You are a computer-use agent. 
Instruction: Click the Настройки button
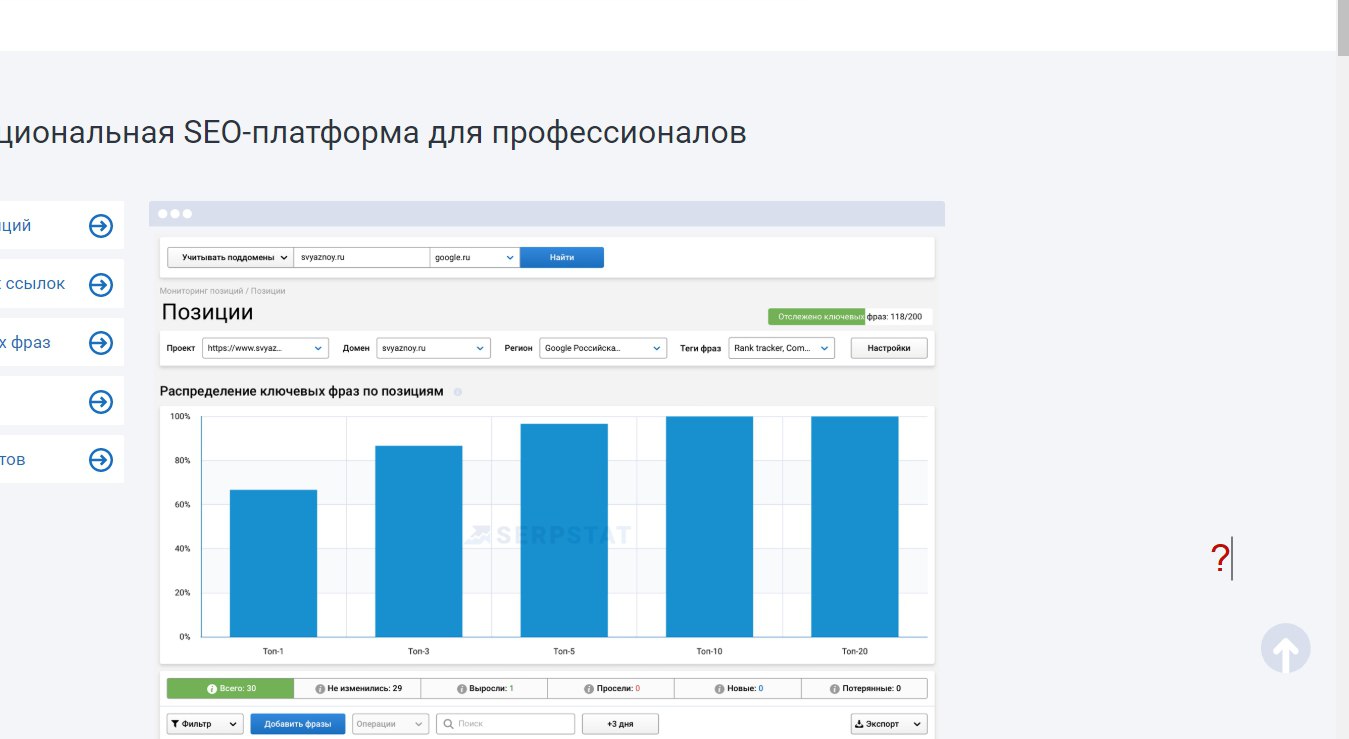tap(889, 348)
